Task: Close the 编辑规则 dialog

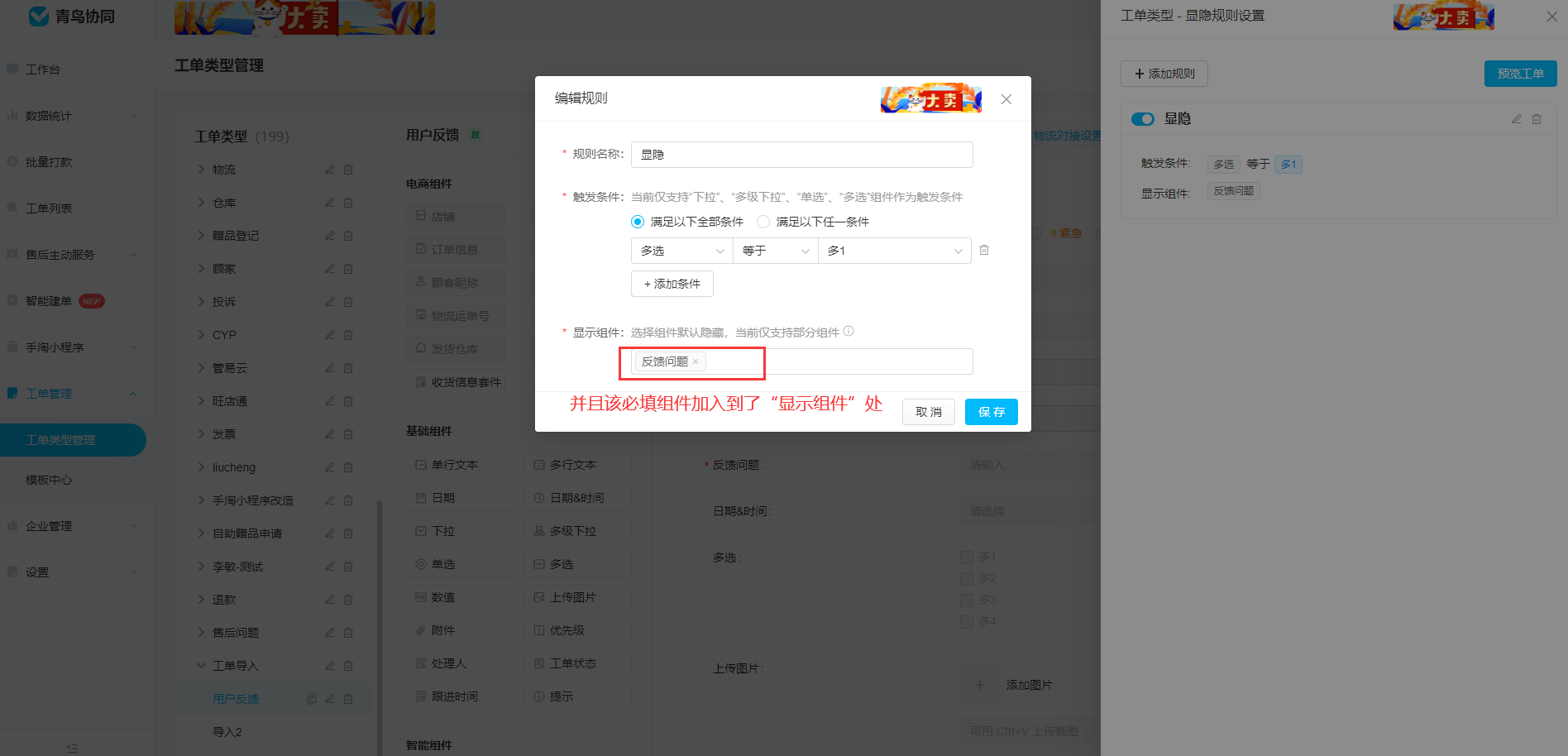Action: [1006, 99]
